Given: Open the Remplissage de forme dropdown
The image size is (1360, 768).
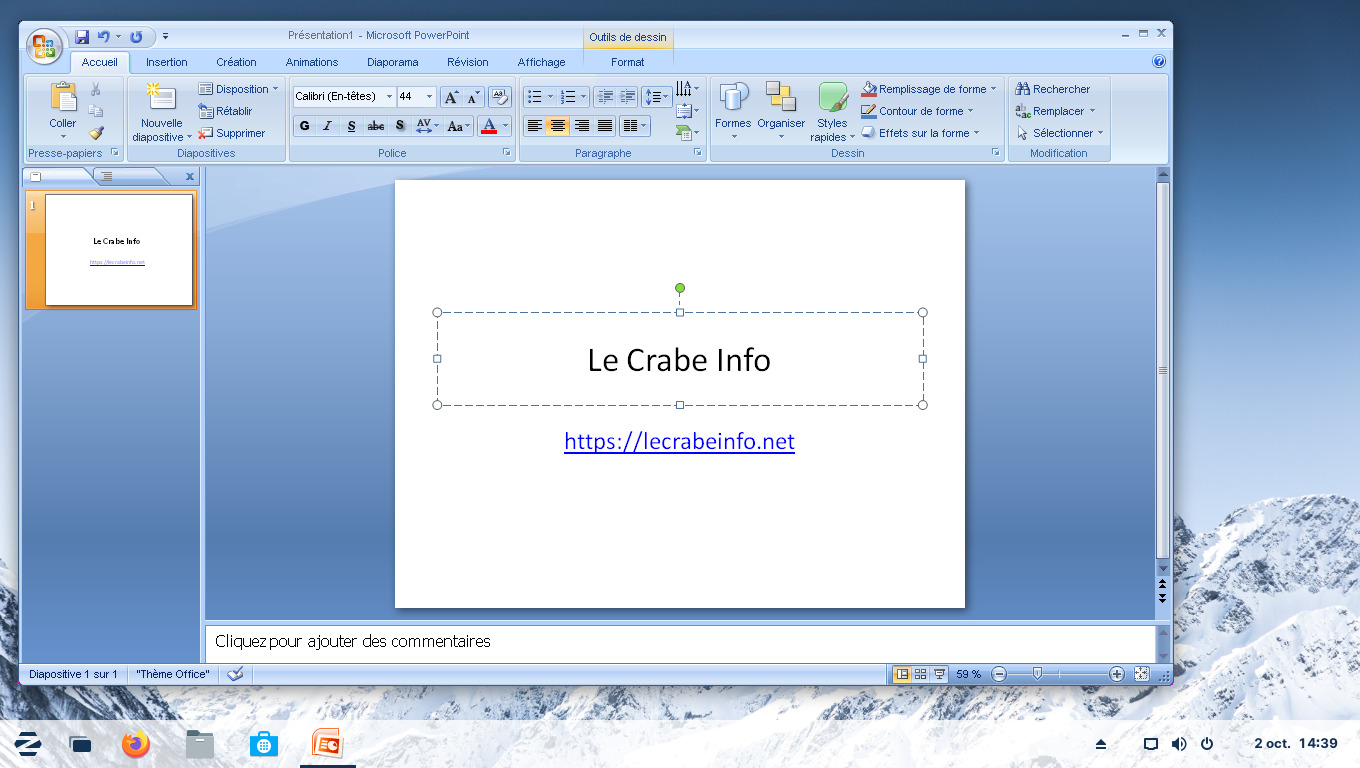Looking at the screenshot, I should [929, 89].
